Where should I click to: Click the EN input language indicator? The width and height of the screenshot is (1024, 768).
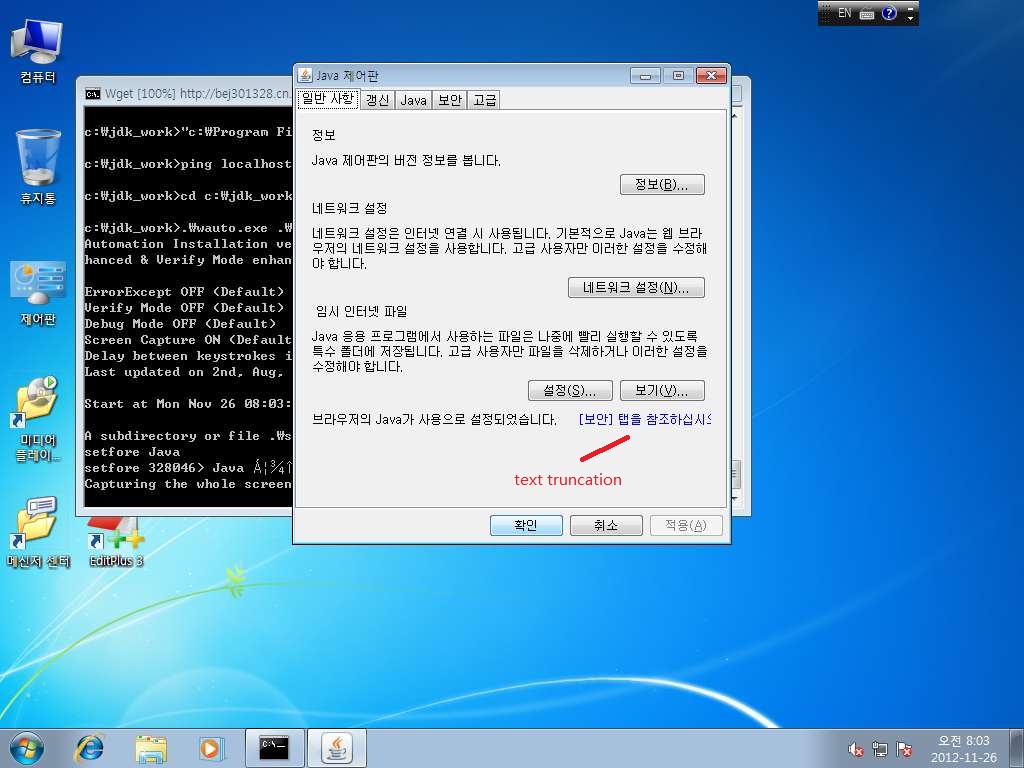[845, 13]
